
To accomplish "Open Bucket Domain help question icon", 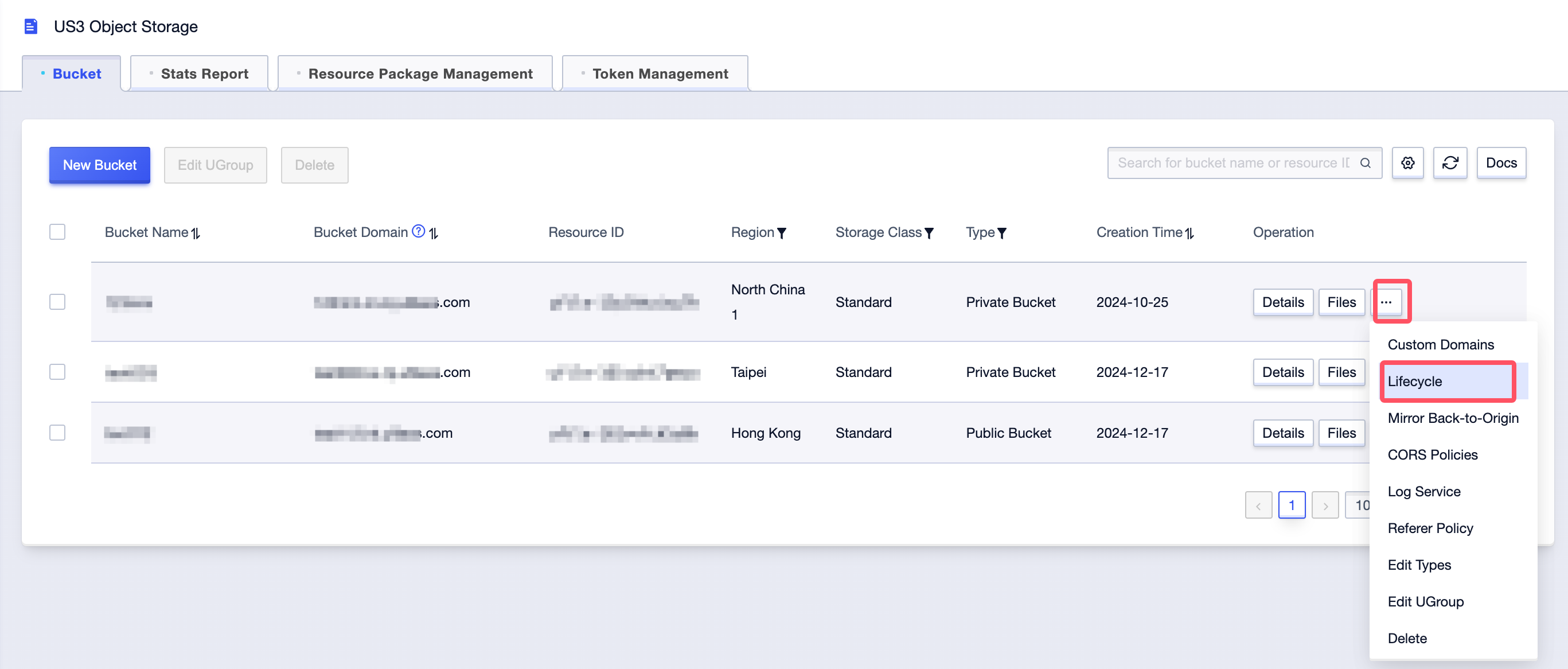I will click(x=418, y=231).
